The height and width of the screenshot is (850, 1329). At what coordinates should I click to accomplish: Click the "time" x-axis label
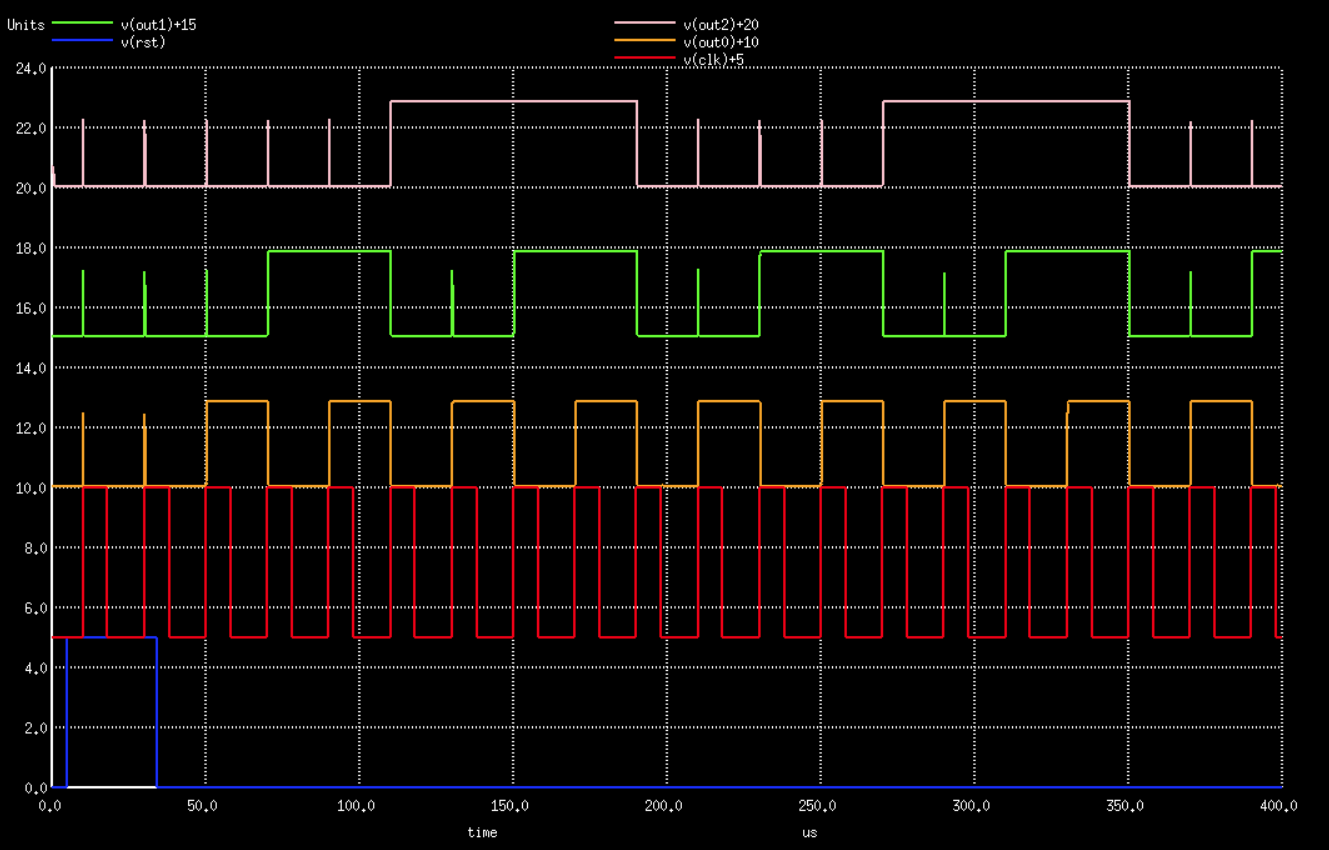pyautogui.click(x=482, y=832)
